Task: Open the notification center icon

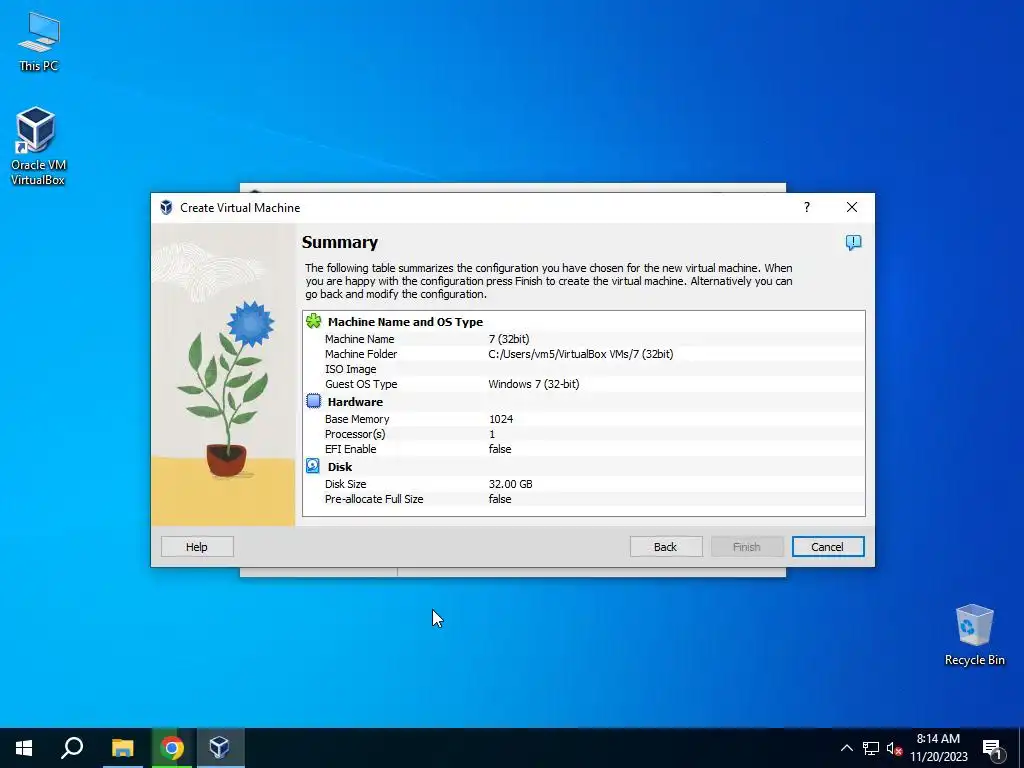Action: (x=992, y=749)
